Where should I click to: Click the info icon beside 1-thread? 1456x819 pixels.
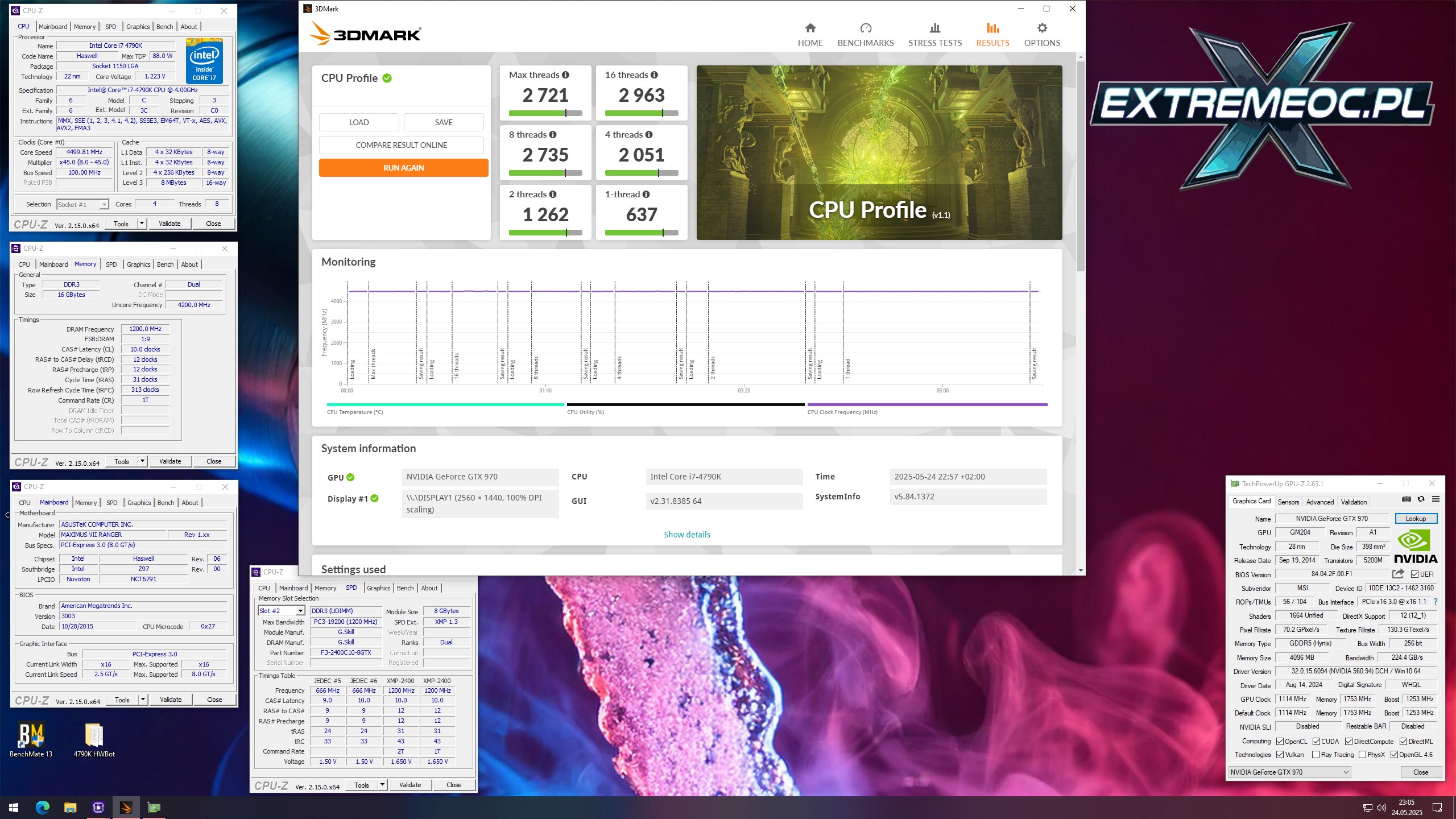coord(646,195)
